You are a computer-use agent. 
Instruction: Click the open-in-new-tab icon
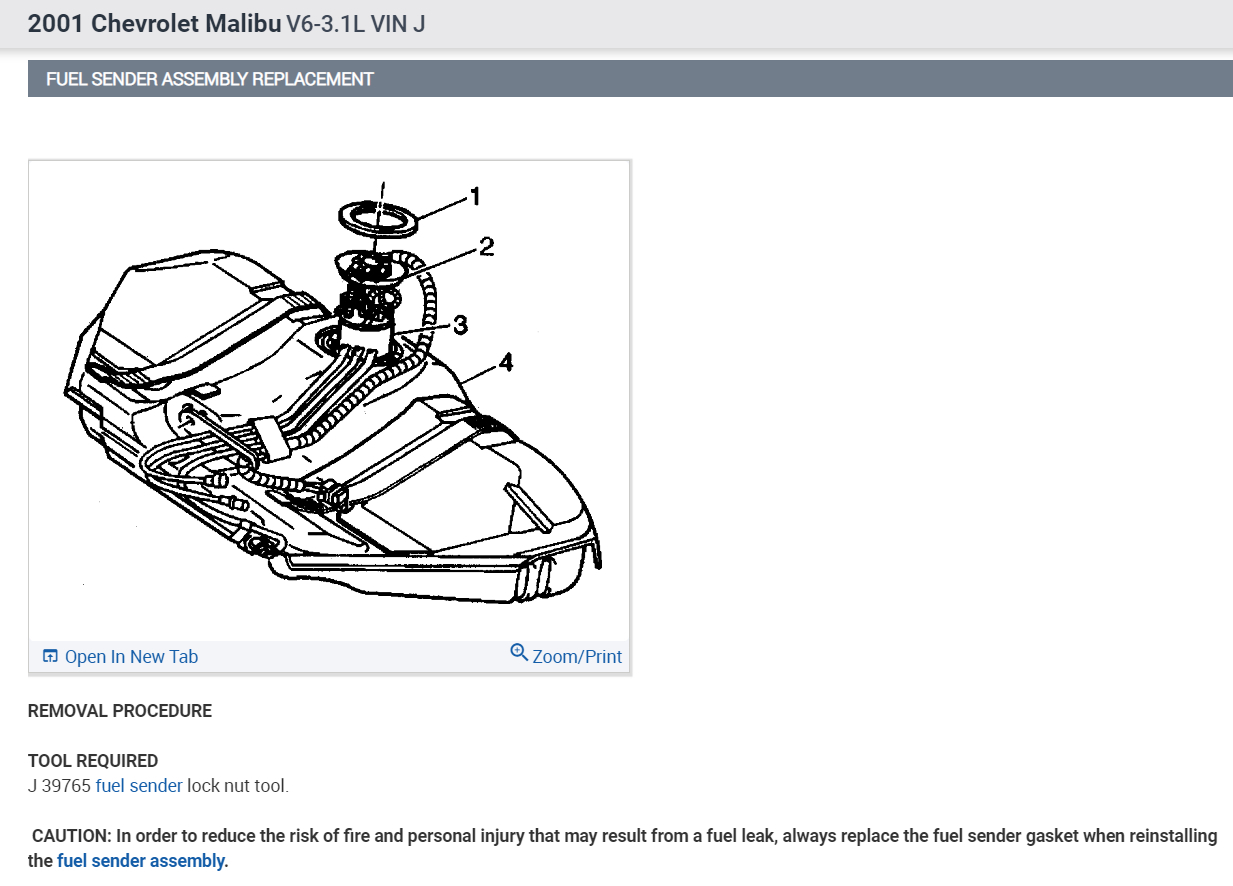point(51,657)
